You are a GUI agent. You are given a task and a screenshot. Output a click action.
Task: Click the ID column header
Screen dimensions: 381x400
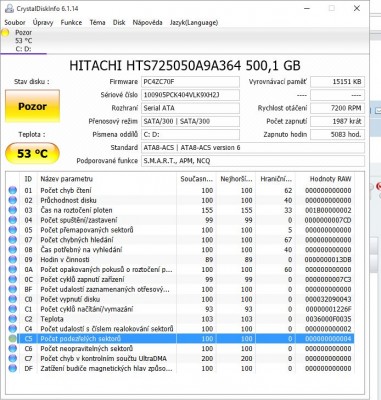(x=28, y=179)
